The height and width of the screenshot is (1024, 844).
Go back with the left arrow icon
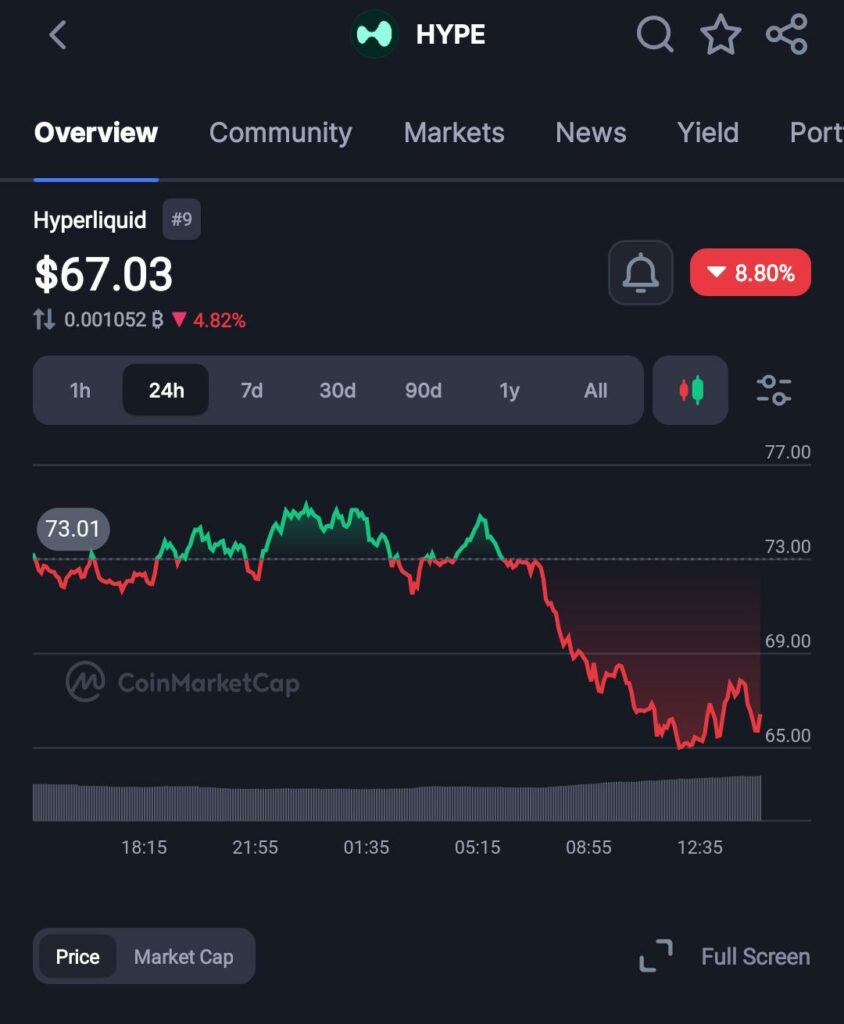click(58, 35)
